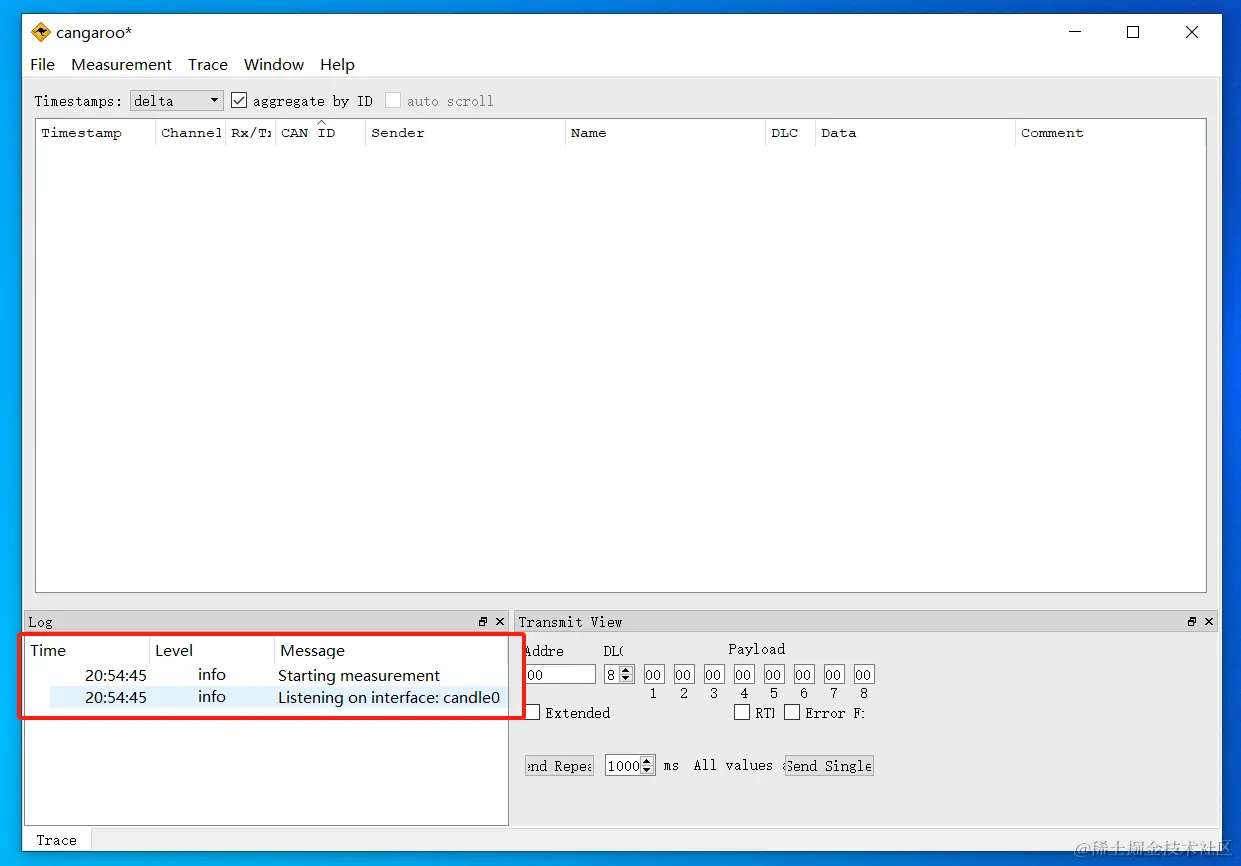Close the Transmit View panel

[1209, 622]
